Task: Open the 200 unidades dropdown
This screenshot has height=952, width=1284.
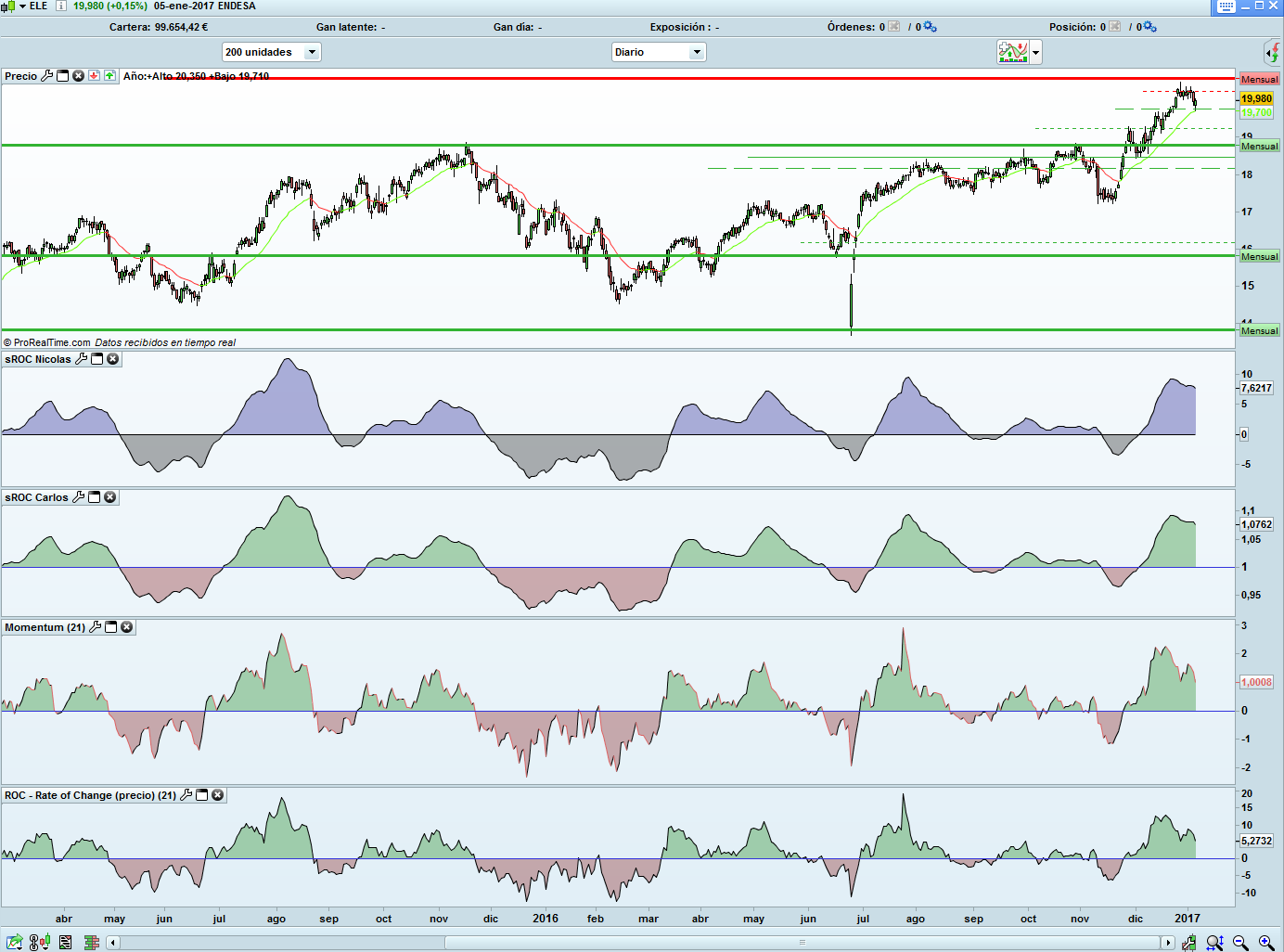Action: [271, 52]
